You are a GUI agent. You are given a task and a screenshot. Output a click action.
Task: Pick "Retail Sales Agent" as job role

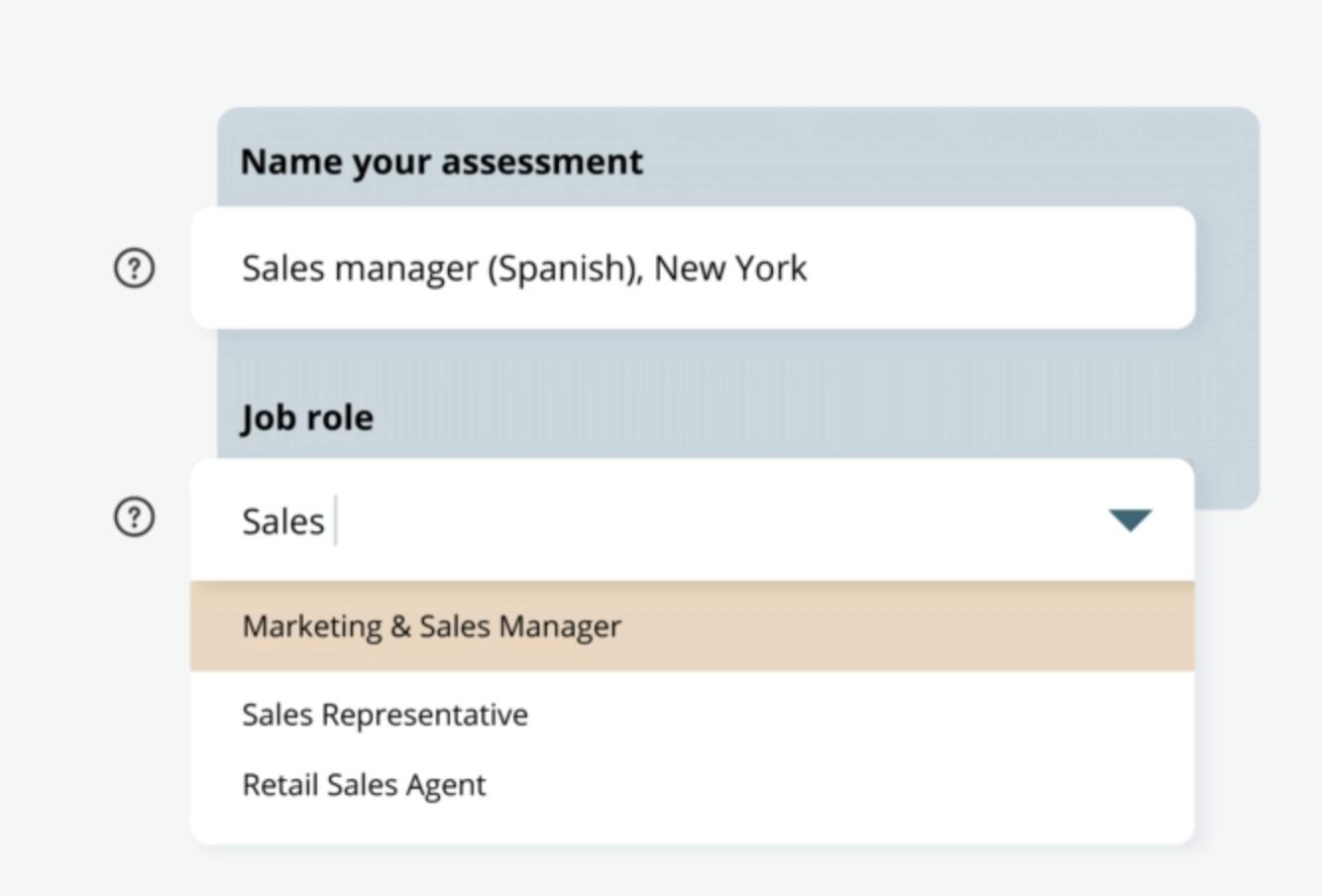pos(364,785)
